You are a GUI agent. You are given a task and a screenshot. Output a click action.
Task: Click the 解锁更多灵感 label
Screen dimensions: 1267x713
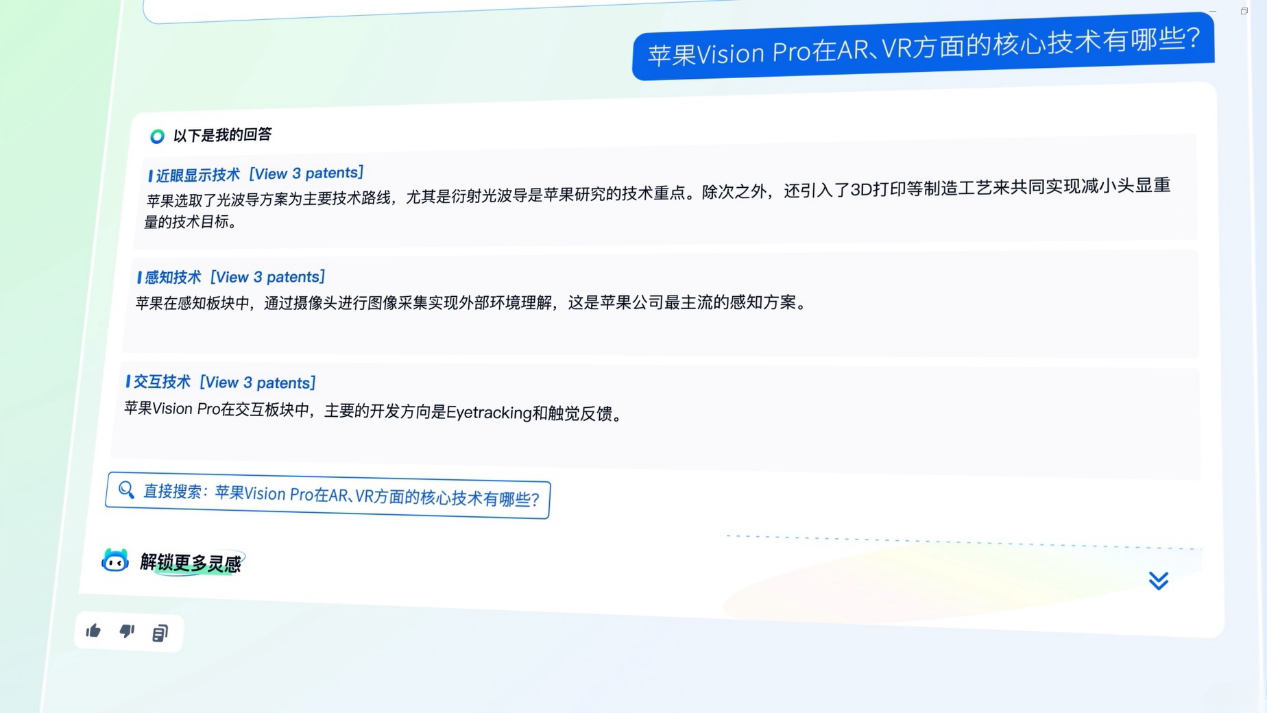click(191, 563)
